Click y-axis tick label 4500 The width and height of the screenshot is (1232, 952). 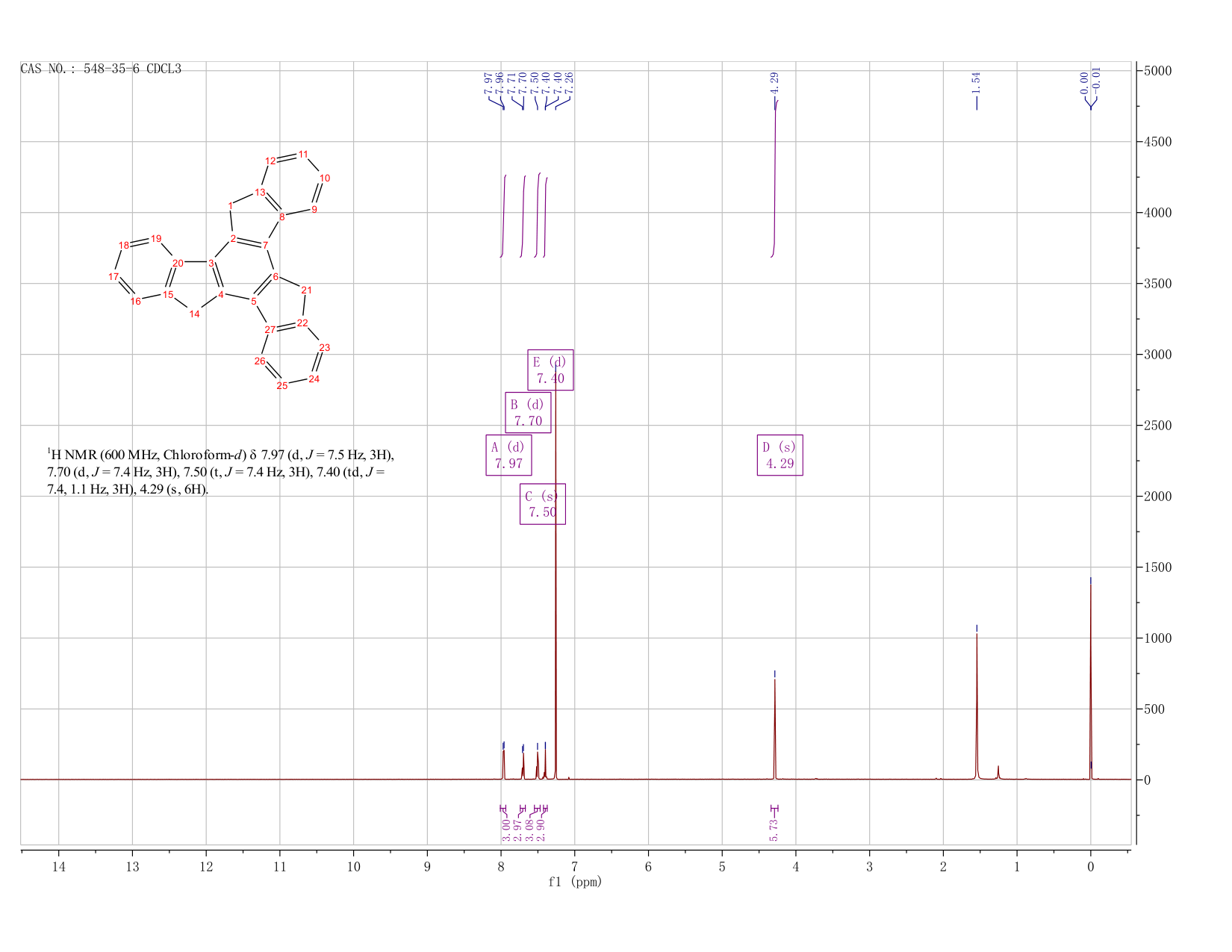(x=1157, y=142)
